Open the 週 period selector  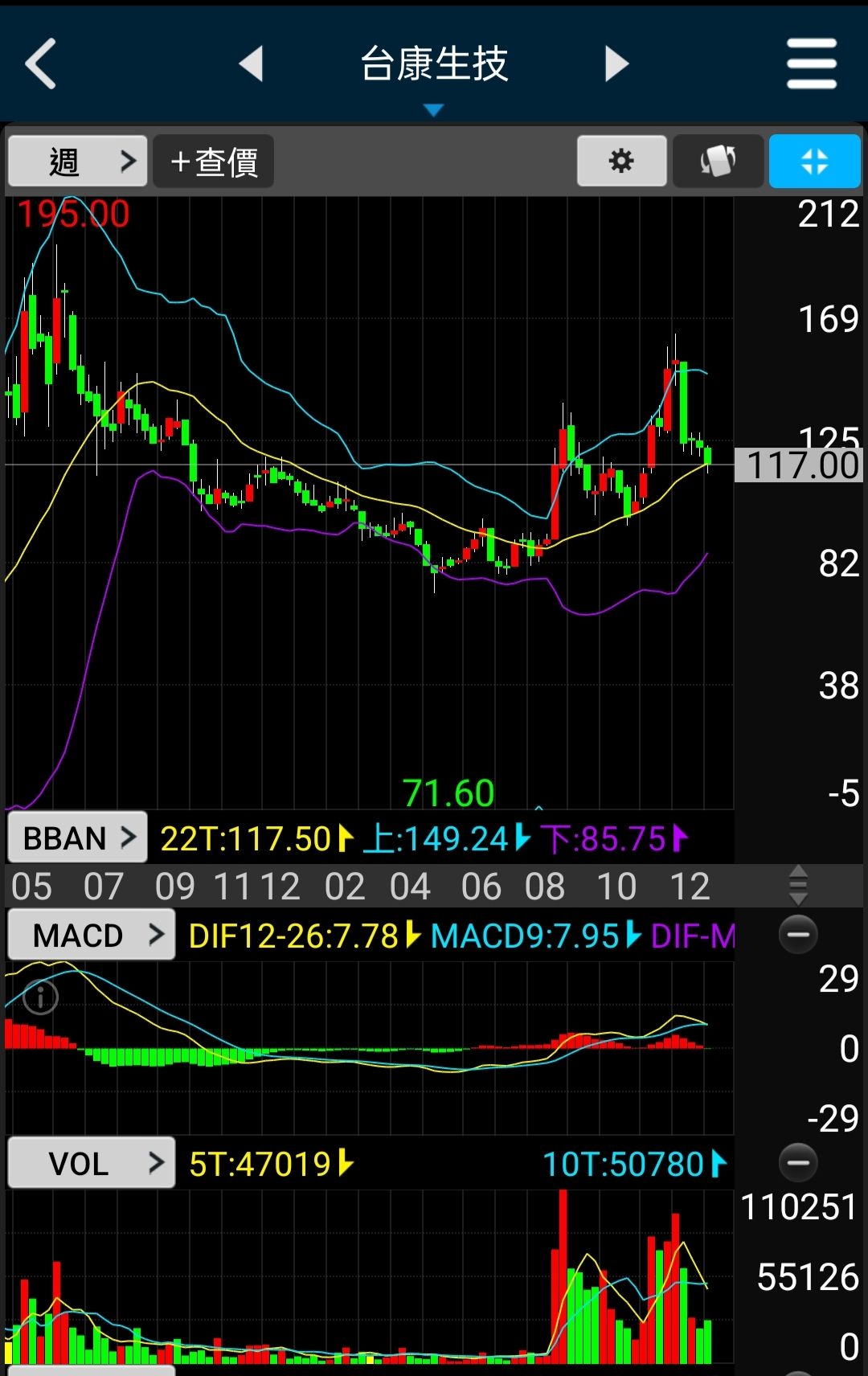[77, 162]
